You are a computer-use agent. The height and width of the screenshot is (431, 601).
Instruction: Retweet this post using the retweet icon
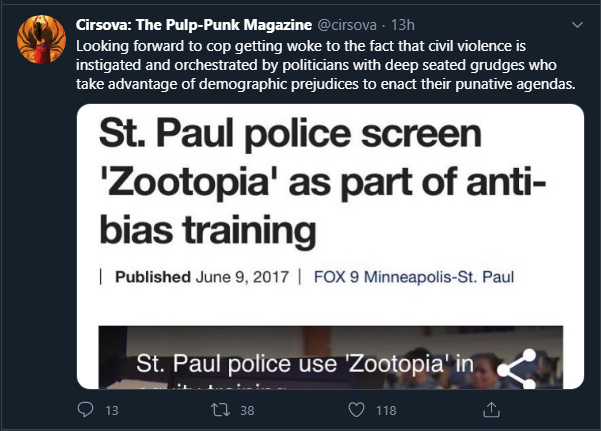pyautogui.click(x=221, y=410)
